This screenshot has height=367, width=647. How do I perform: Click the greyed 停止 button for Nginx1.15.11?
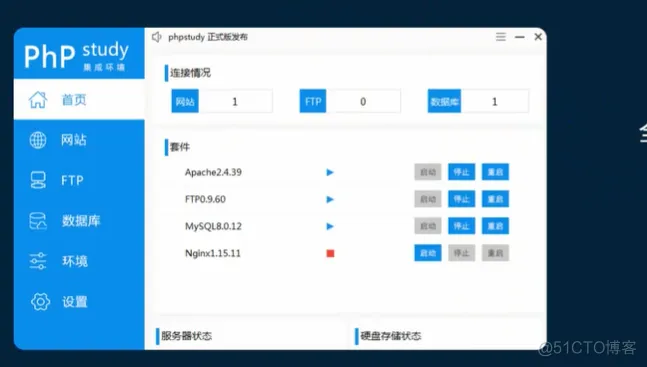pos(462,253)
